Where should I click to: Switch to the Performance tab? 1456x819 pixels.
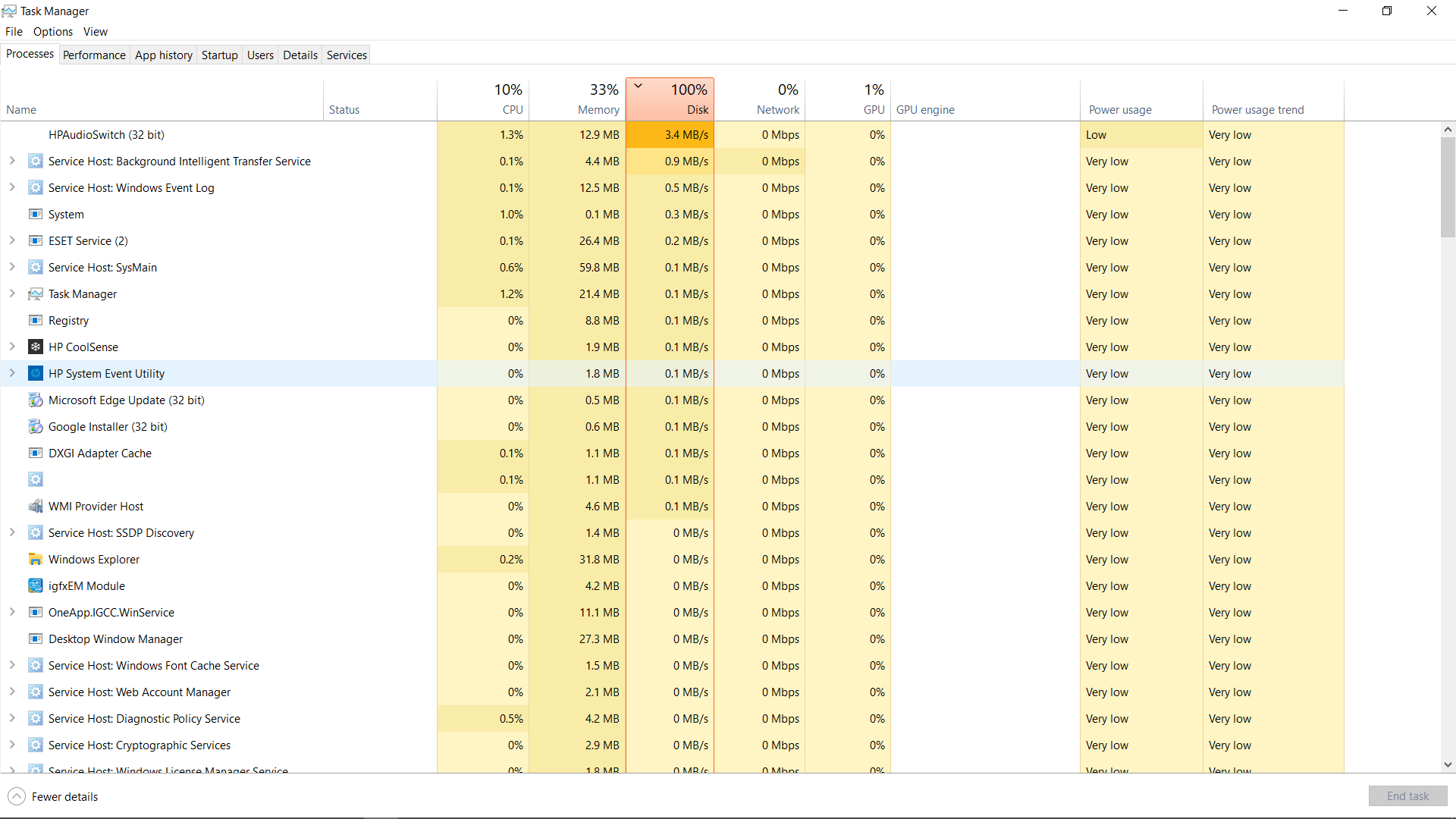pyautogui.click(x=94, y=55)
